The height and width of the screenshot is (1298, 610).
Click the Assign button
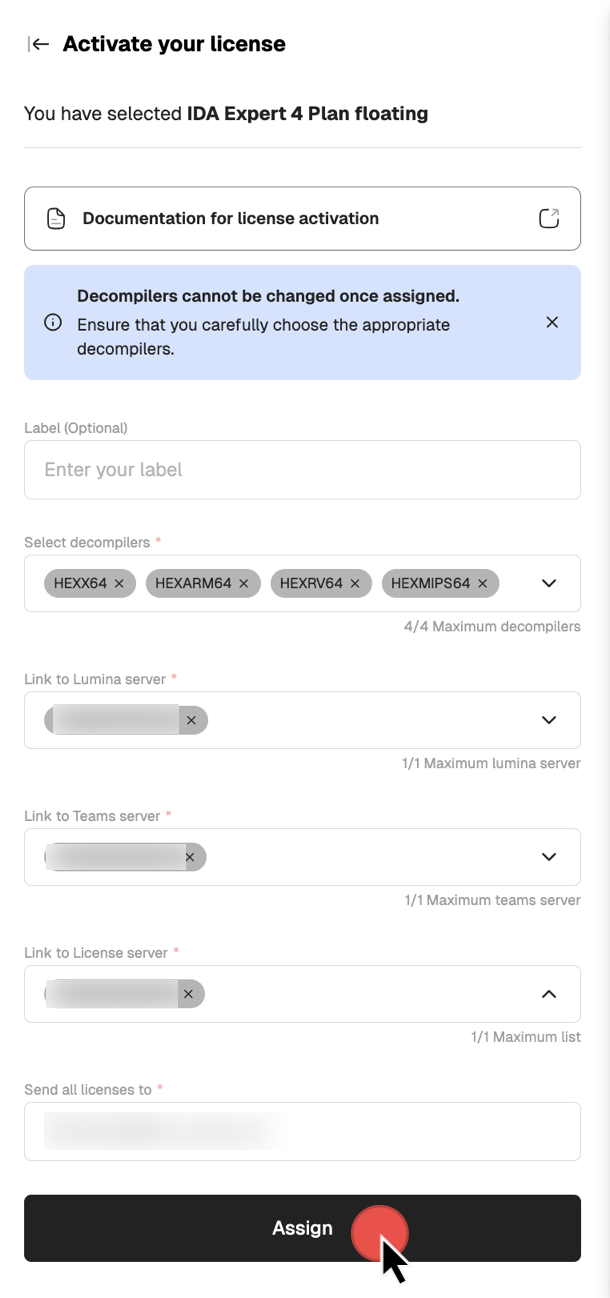[x=302, y=1228]
